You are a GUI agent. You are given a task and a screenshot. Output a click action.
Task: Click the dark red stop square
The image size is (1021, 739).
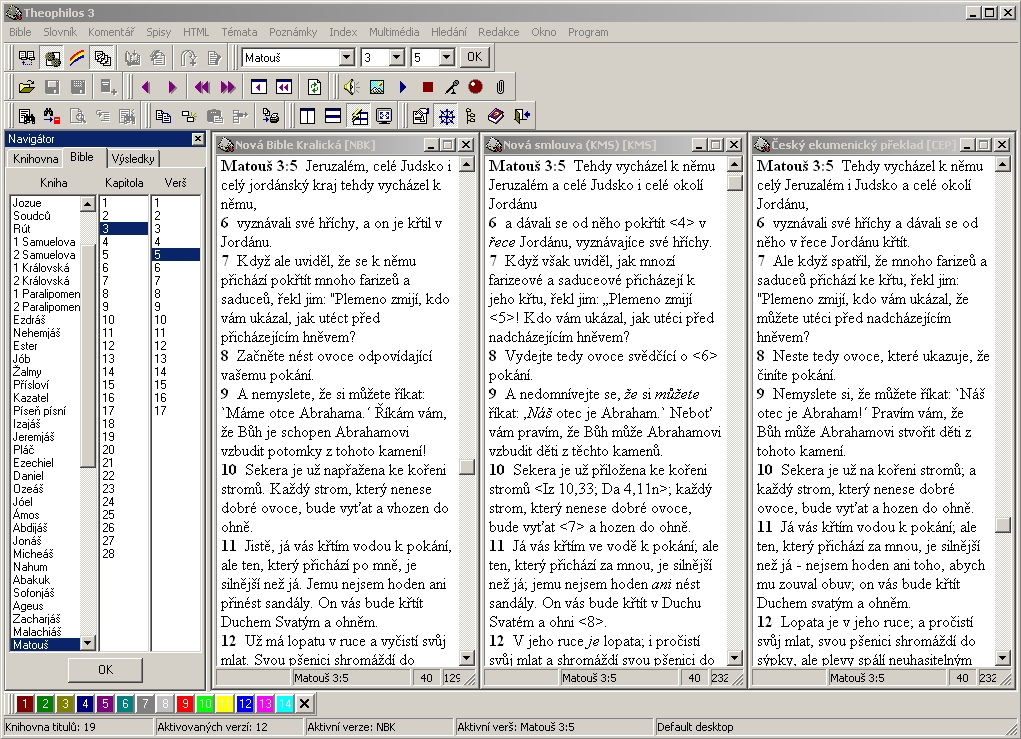(x=428, y=87)
